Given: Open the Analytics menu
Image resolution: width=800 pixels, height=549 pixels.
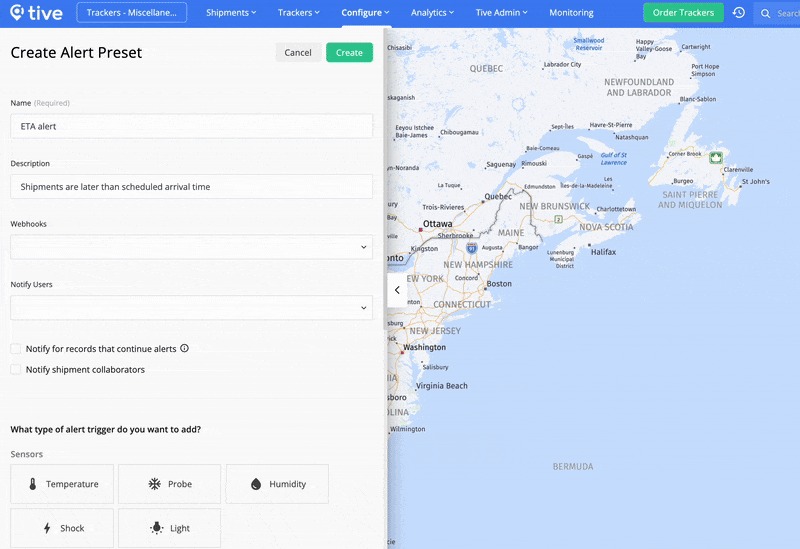Looking at the screenshot, I should 432,13.
